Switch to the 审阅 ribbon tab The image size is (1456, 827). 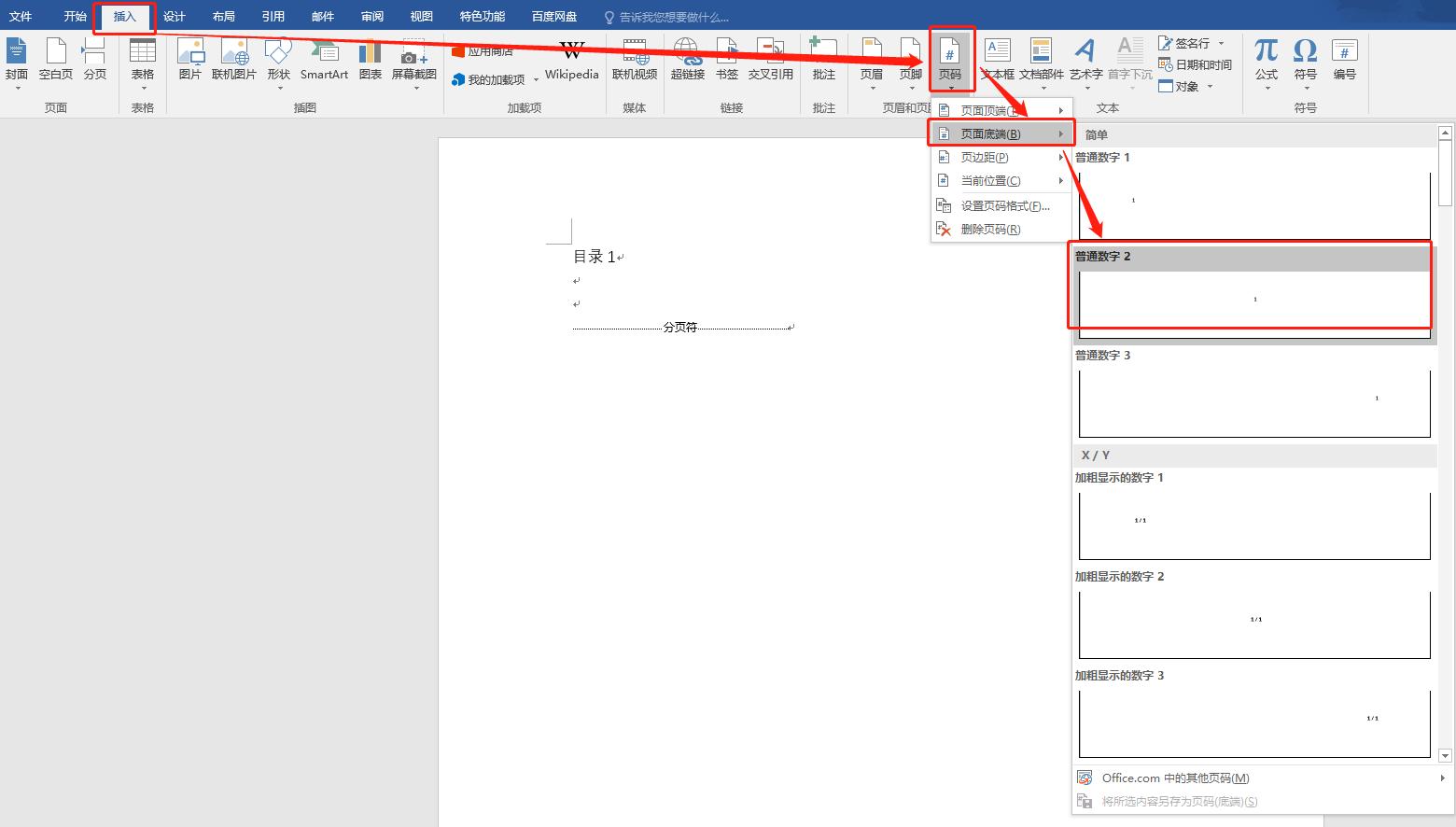click(x=372, y=17)
